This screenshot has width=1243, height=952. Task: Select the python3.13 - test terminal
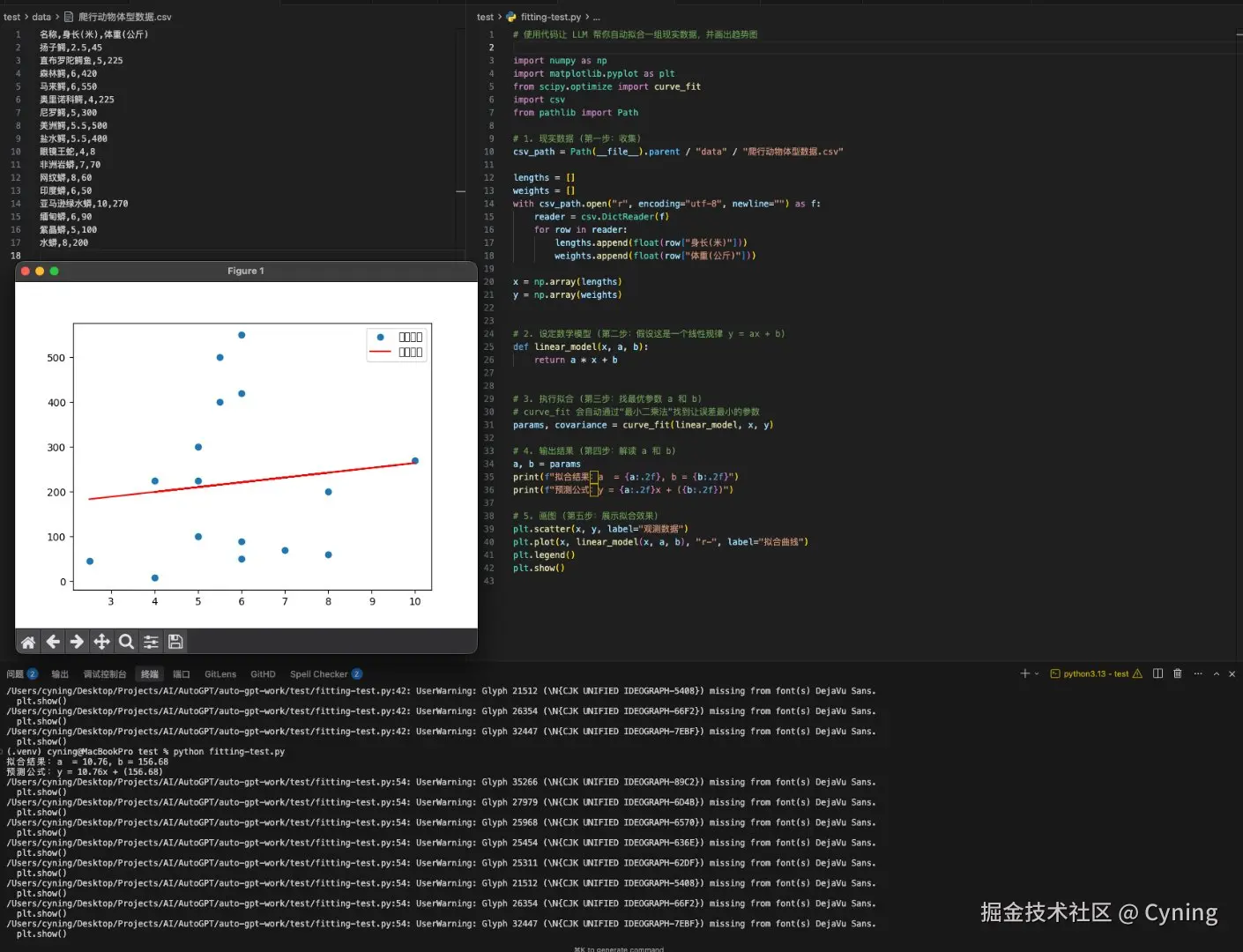click(1095, 673)
